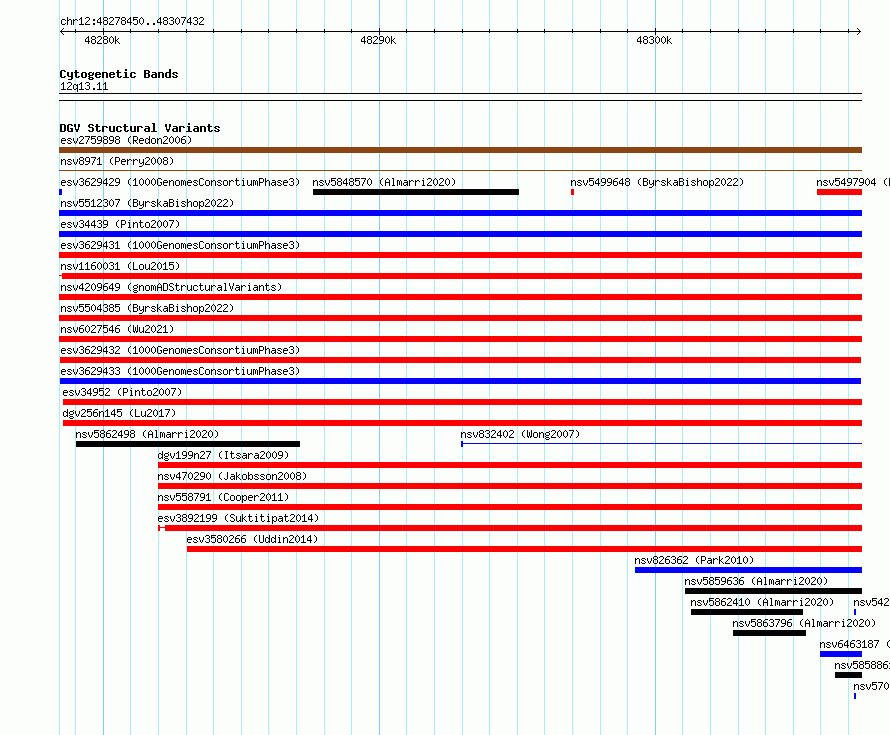Click the esv2759898 (Redon2006) brown variant bar

point(460,150)
